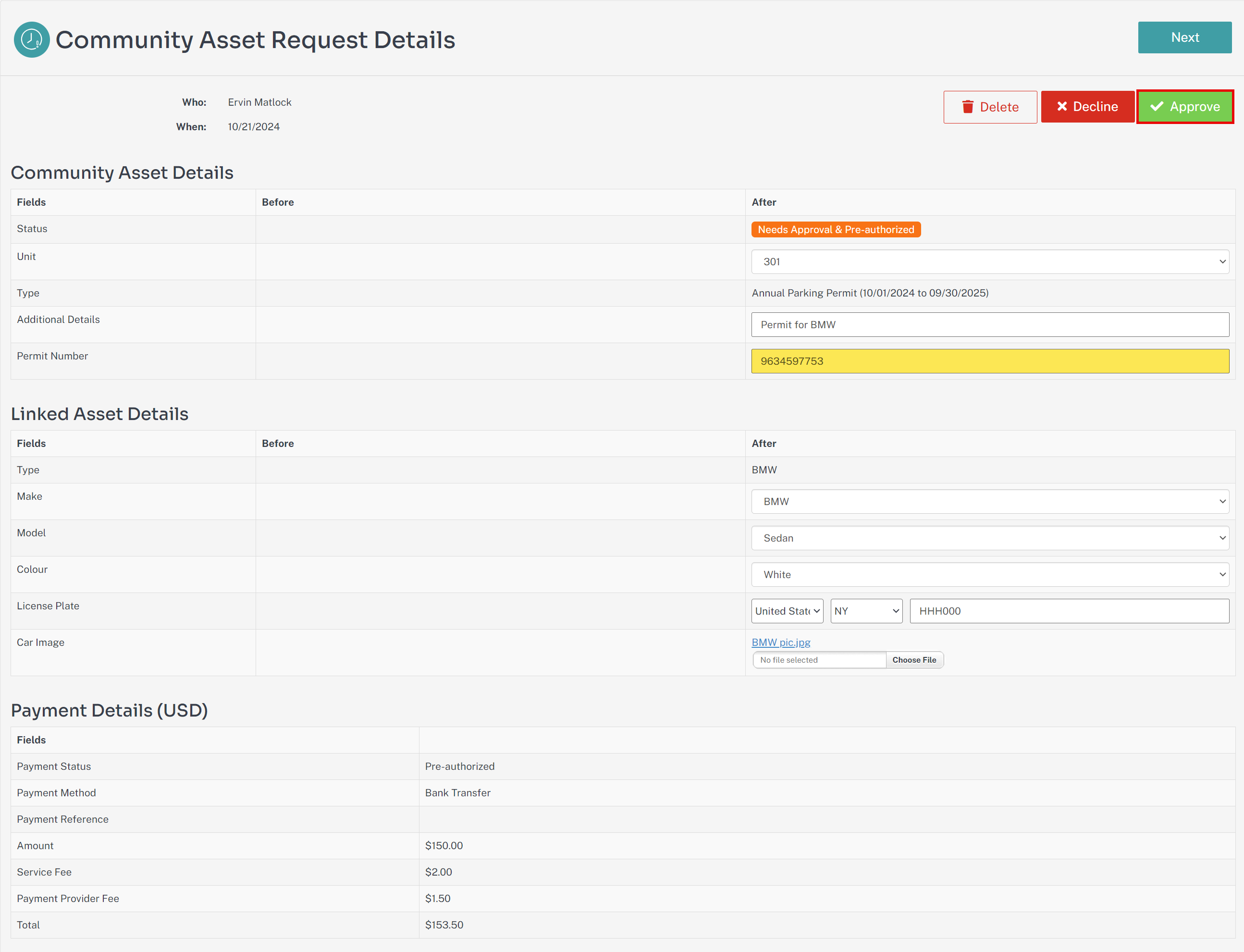This screenshot has width=1244, height=952.
Task: Click the Amount value $150.00
Action: coord(443,845)
